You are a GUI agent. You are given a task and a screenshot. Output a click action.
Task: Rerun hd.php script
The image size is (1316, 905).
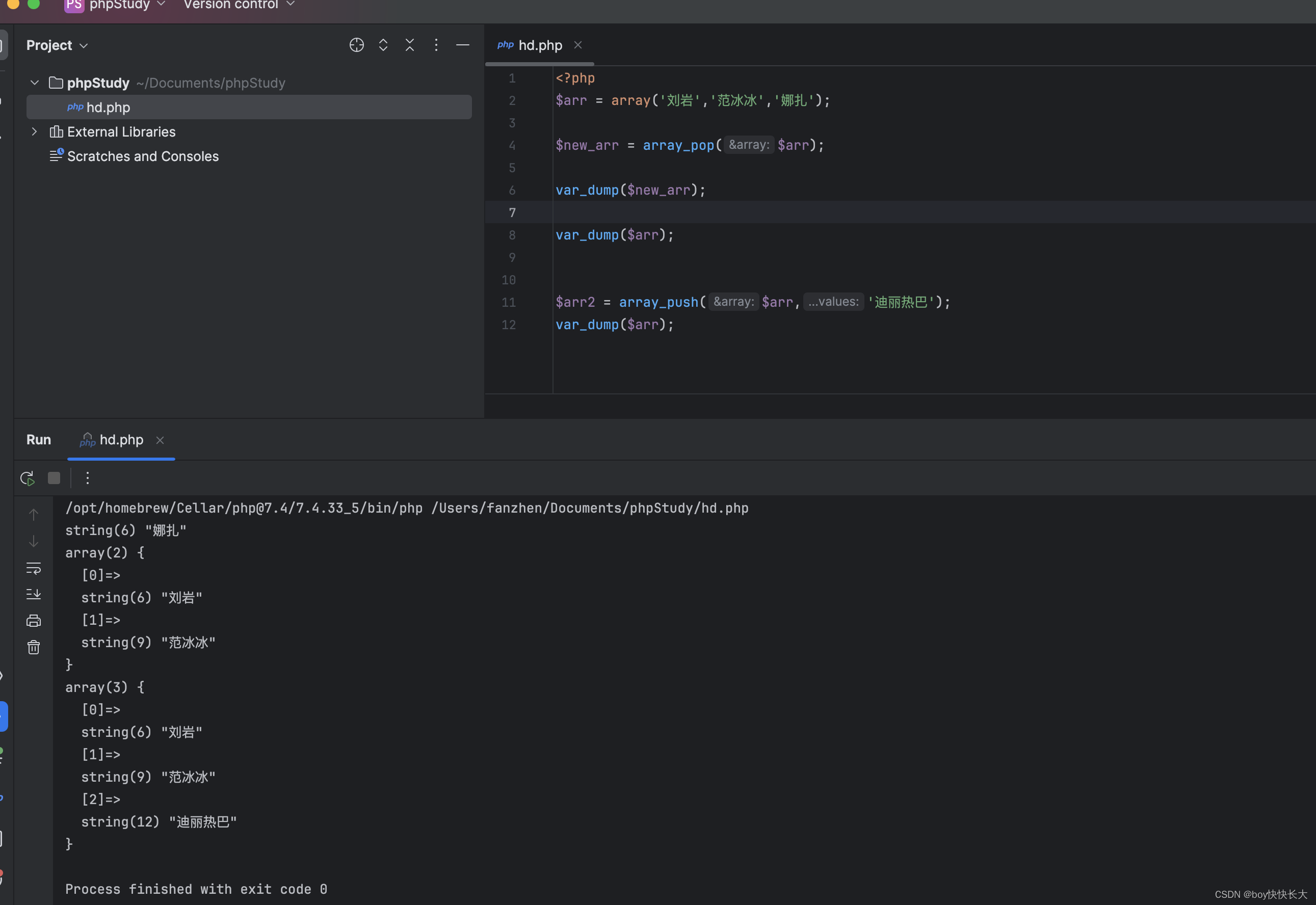click(x=27, y=478)
